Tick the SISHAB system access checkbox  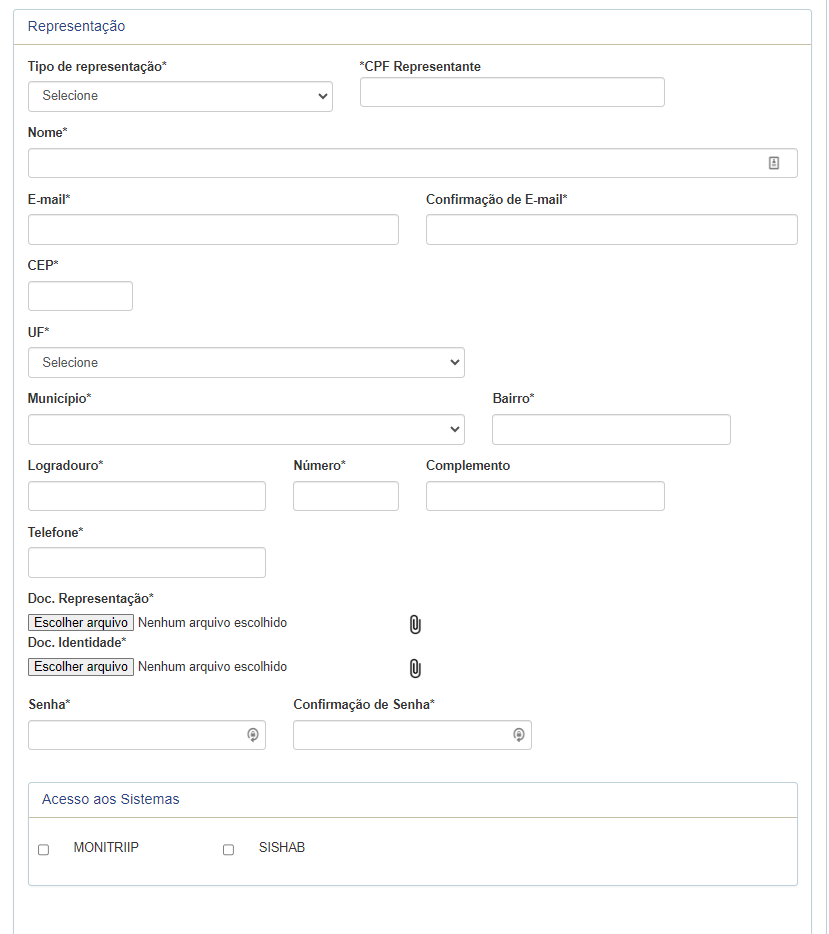pos(229,849)
